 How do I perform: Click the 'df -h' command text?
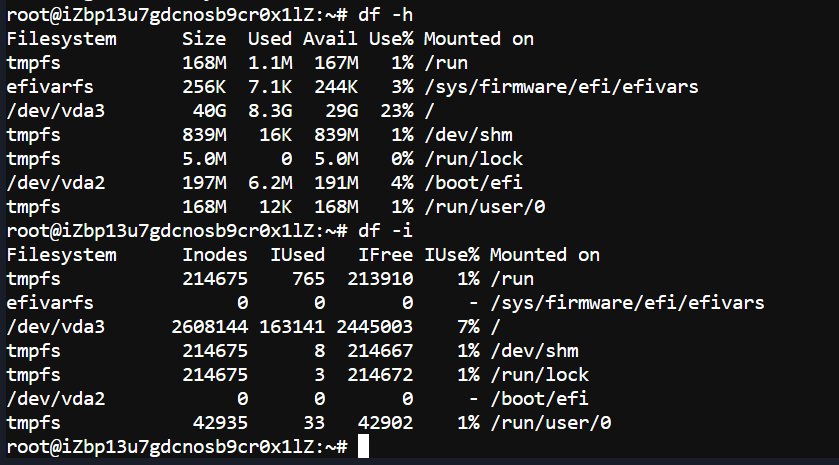[385, 14]
